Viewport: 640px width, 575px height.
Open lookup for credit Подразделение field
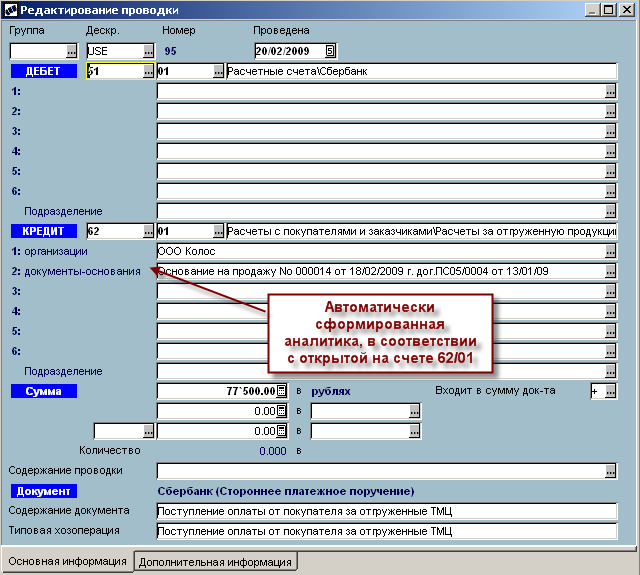pyautogui.click(x=610, y=371)
